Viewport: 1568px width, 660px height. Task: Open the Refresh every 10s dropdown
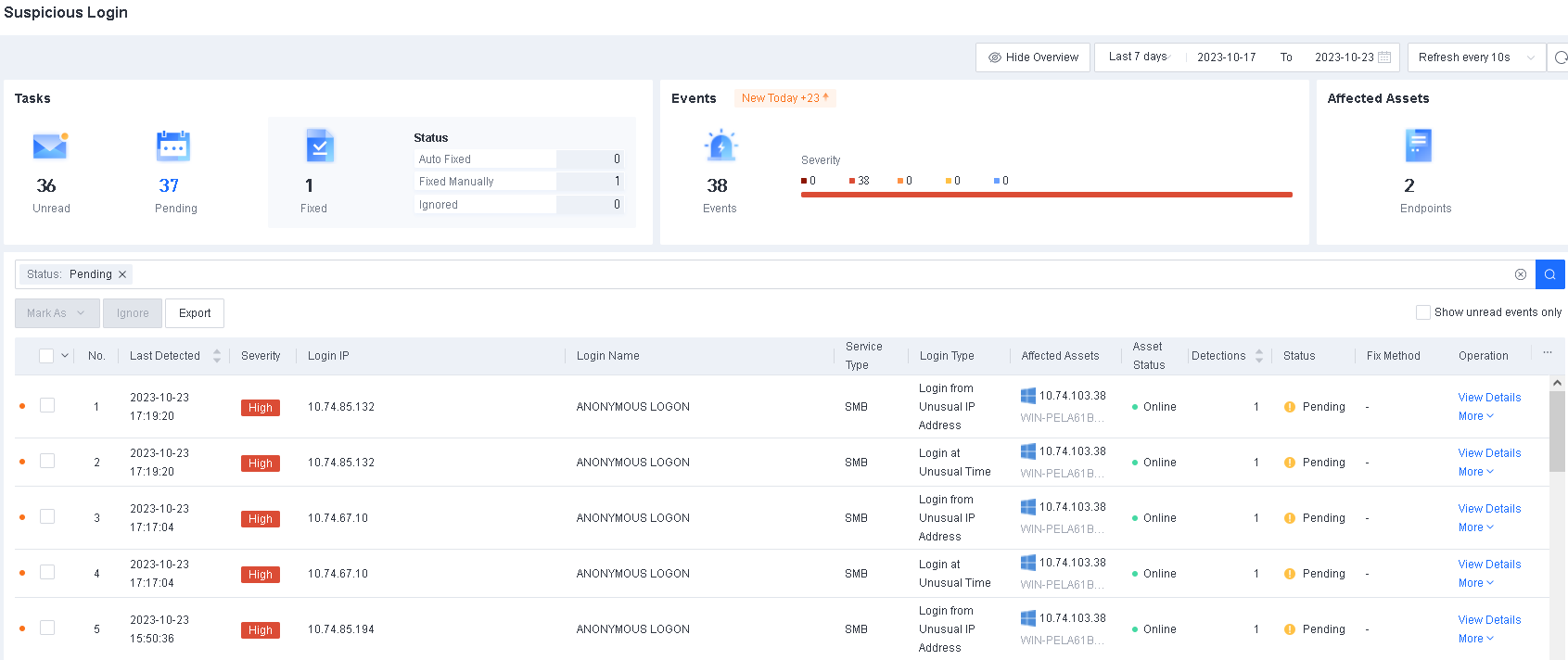[1475, 57]
